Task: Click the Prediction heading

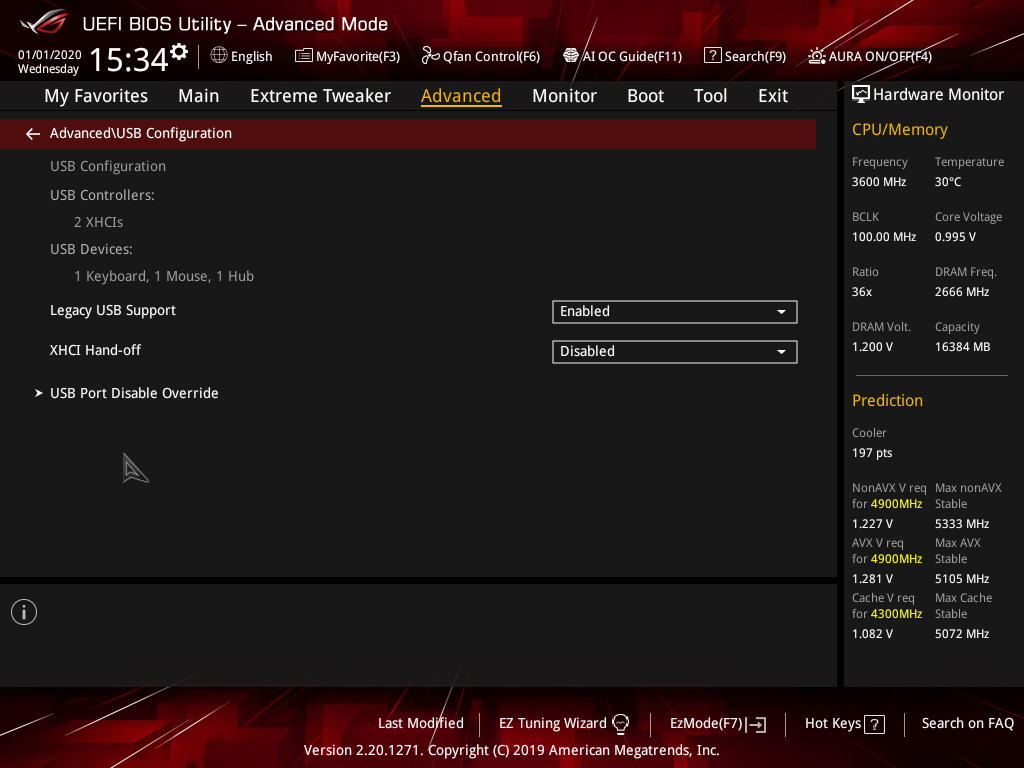Action: pyautogui.click(x=887, y=400)
